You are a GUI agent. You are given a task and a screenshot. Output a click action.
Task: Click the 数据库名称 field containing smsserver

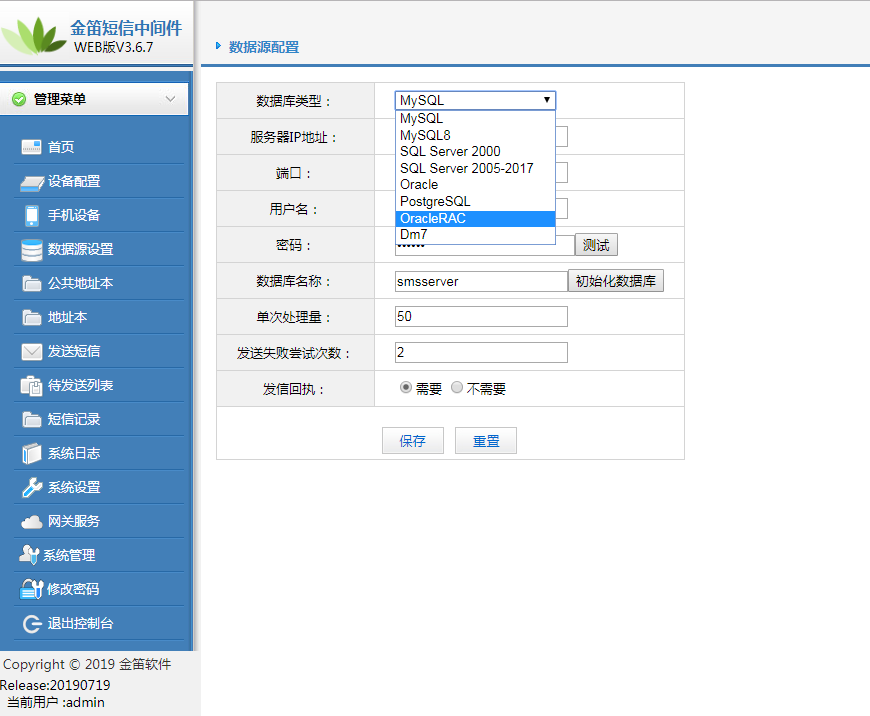[480, 282]
